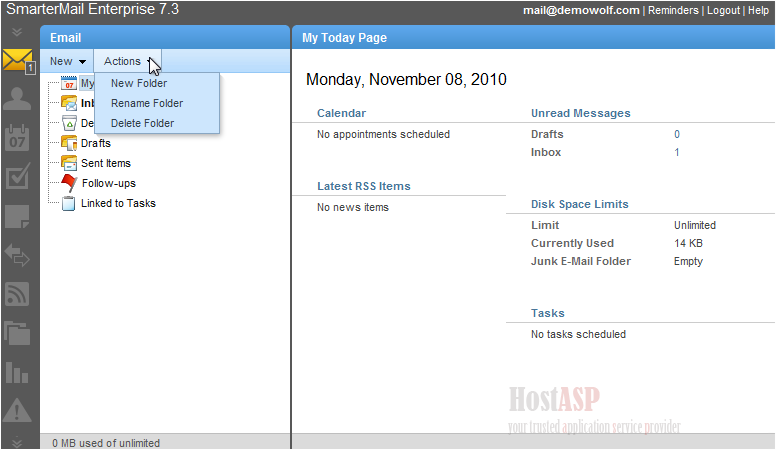Expand sidebar using bottom double-chevron
Viewport: 776px width, 450px height.
pyautogui.click(x=17, y=442)
